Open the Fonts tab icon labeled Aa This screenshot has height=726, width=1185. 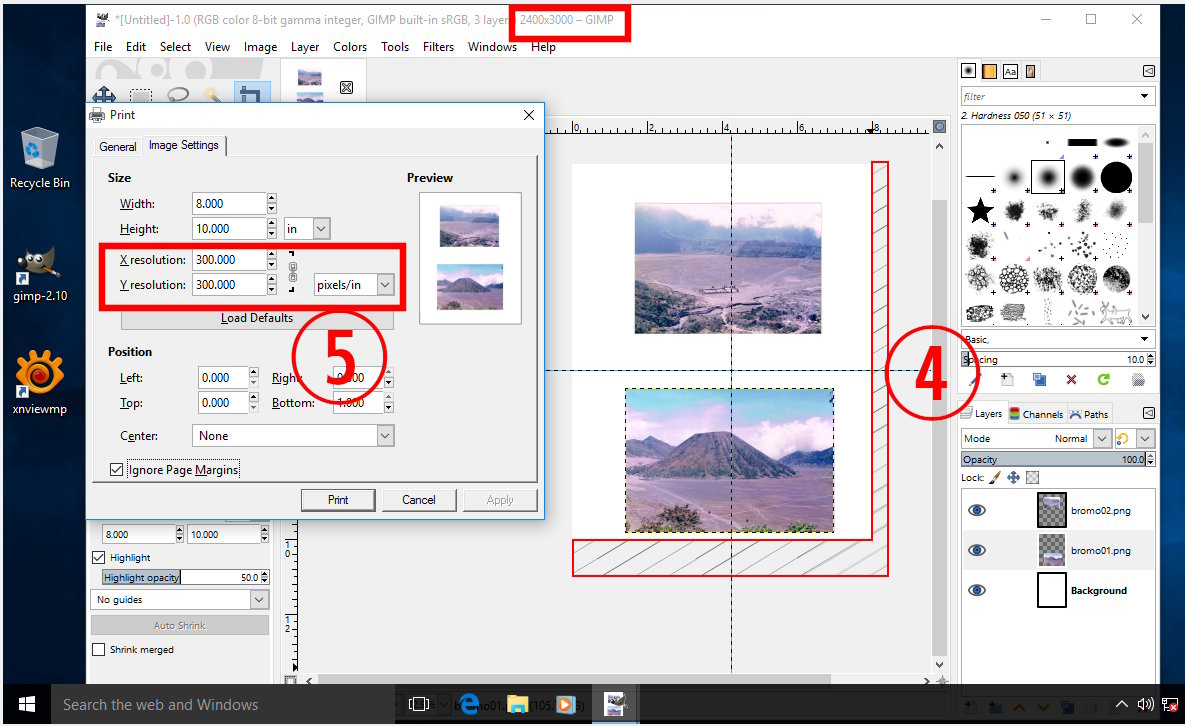pyautogui.click(x=1010, y=72)
